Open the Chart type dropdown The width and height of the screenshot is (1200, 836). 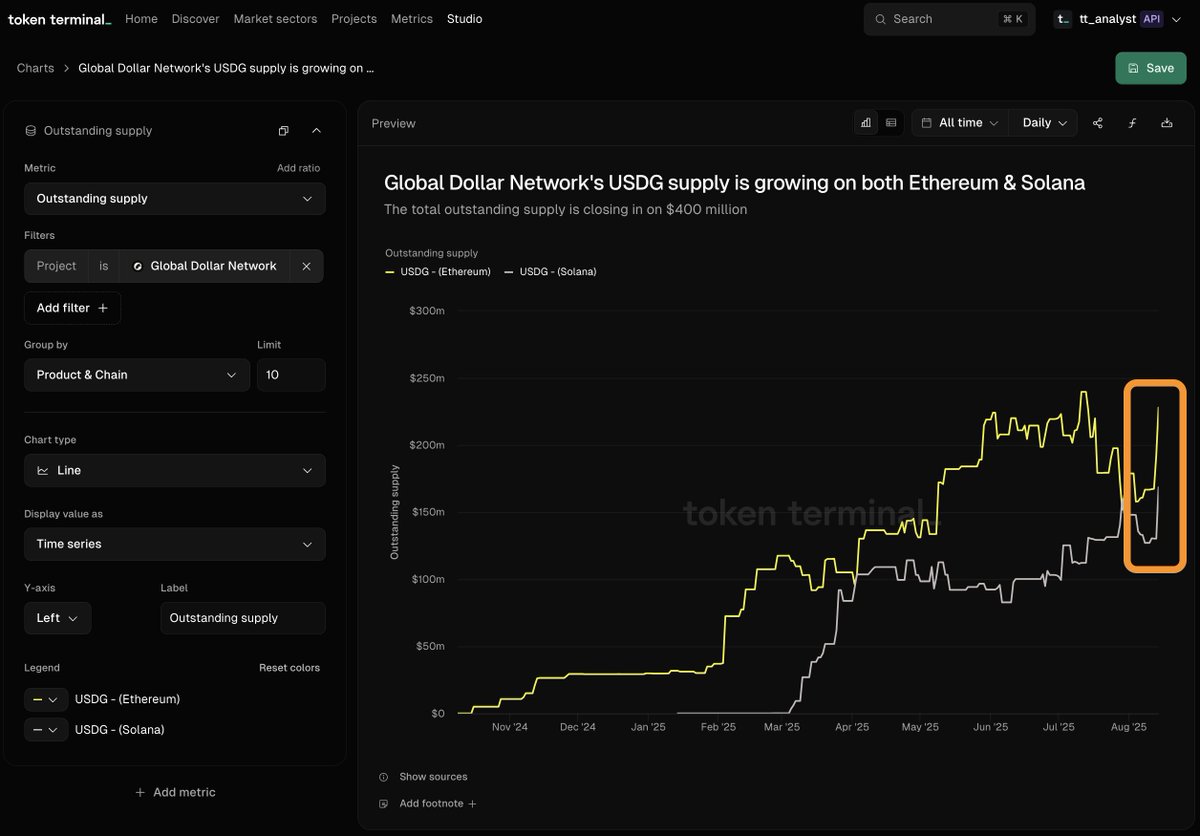click(x=175, y=470)
